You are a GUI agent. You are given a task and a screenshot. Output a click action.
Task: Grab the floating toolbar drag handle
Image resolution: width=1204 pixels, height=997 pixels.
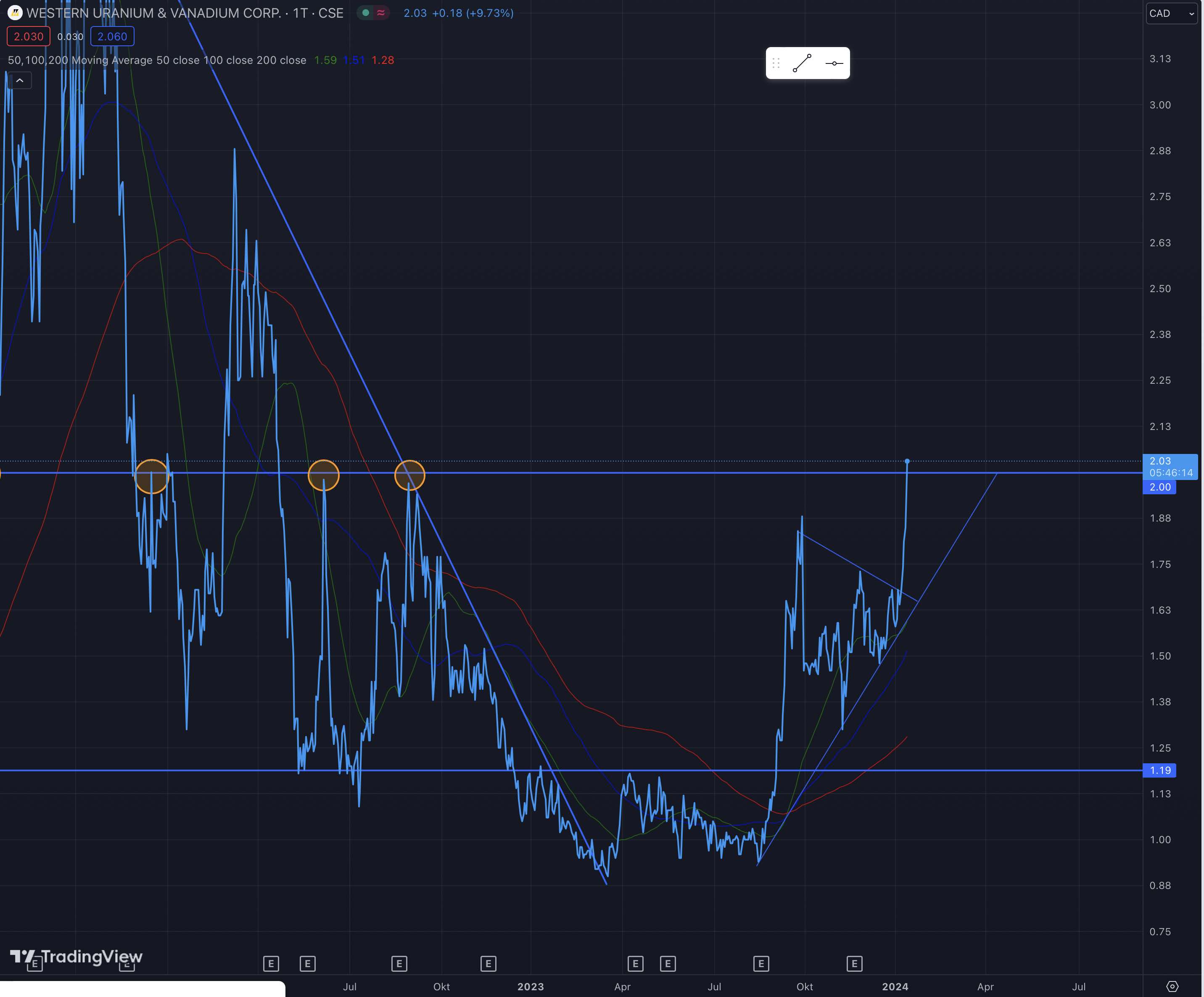(776, 63)
